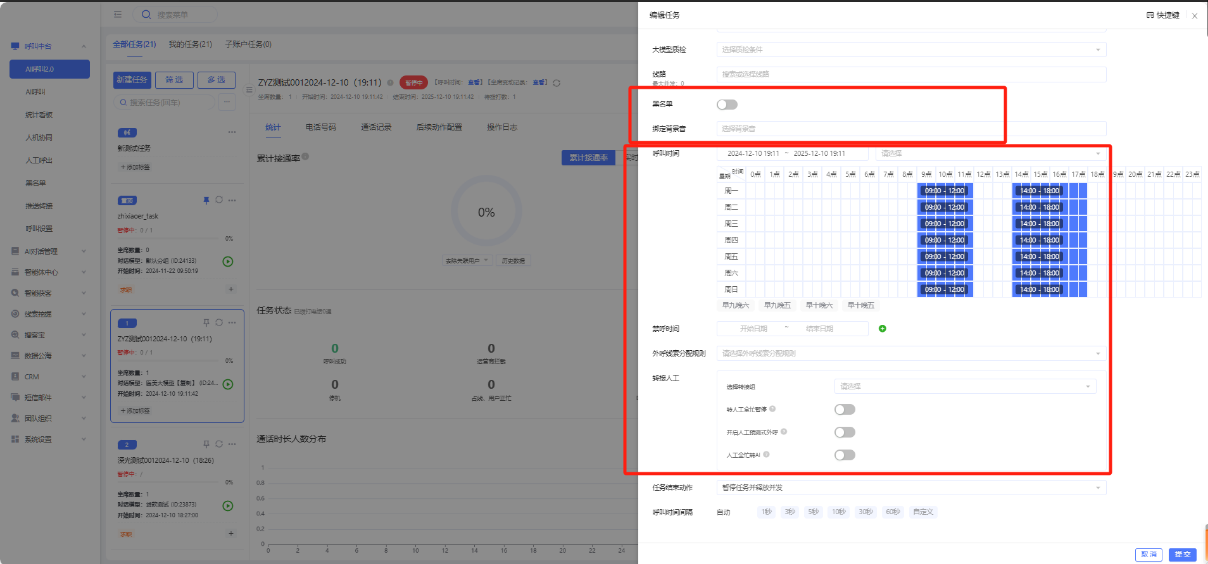Screen dimensions: 1208x564
Task: Close the 编辑任务 drawer with X
Action: coord(1194,16)
